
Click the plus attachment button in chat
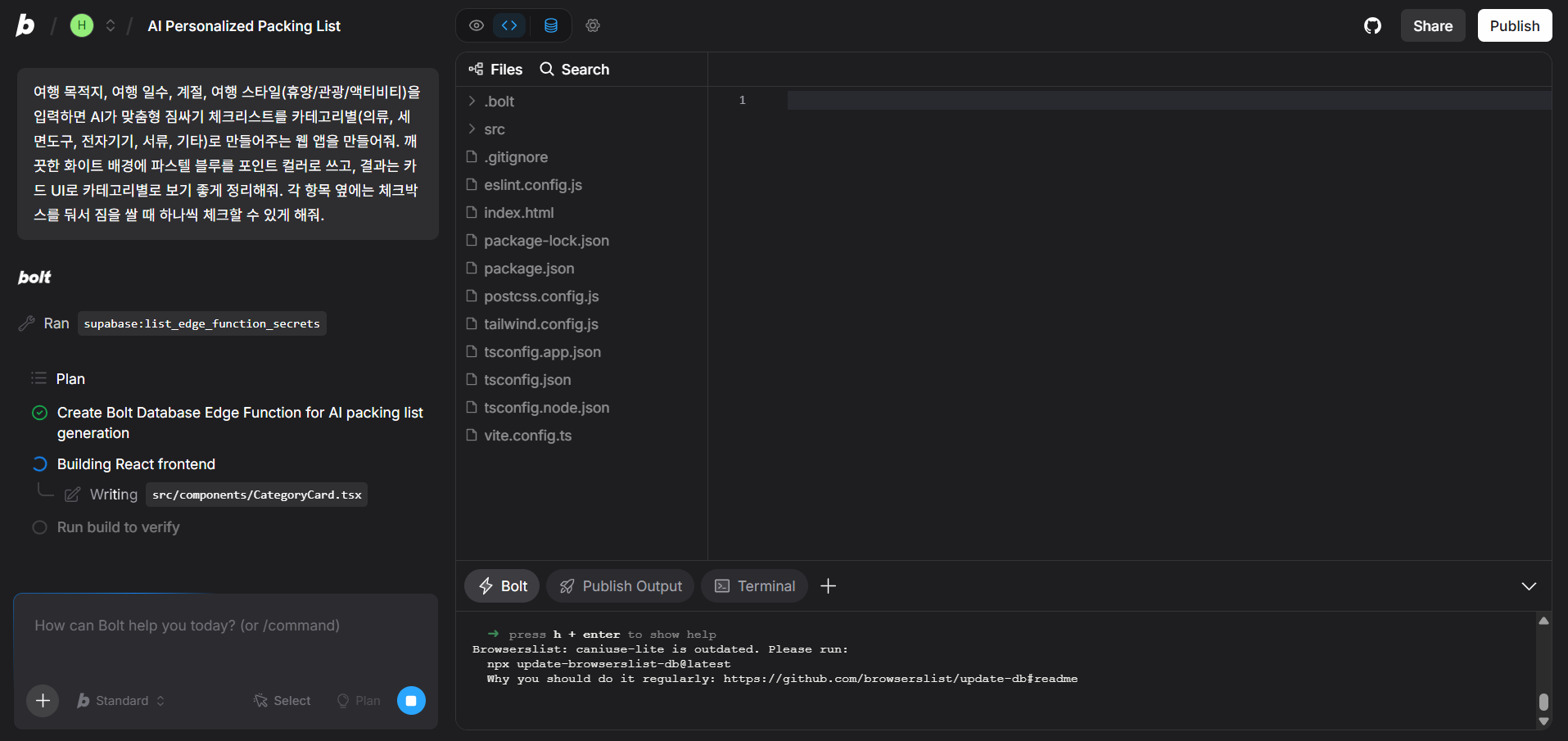pyautogui.click(x=43, y=701)
